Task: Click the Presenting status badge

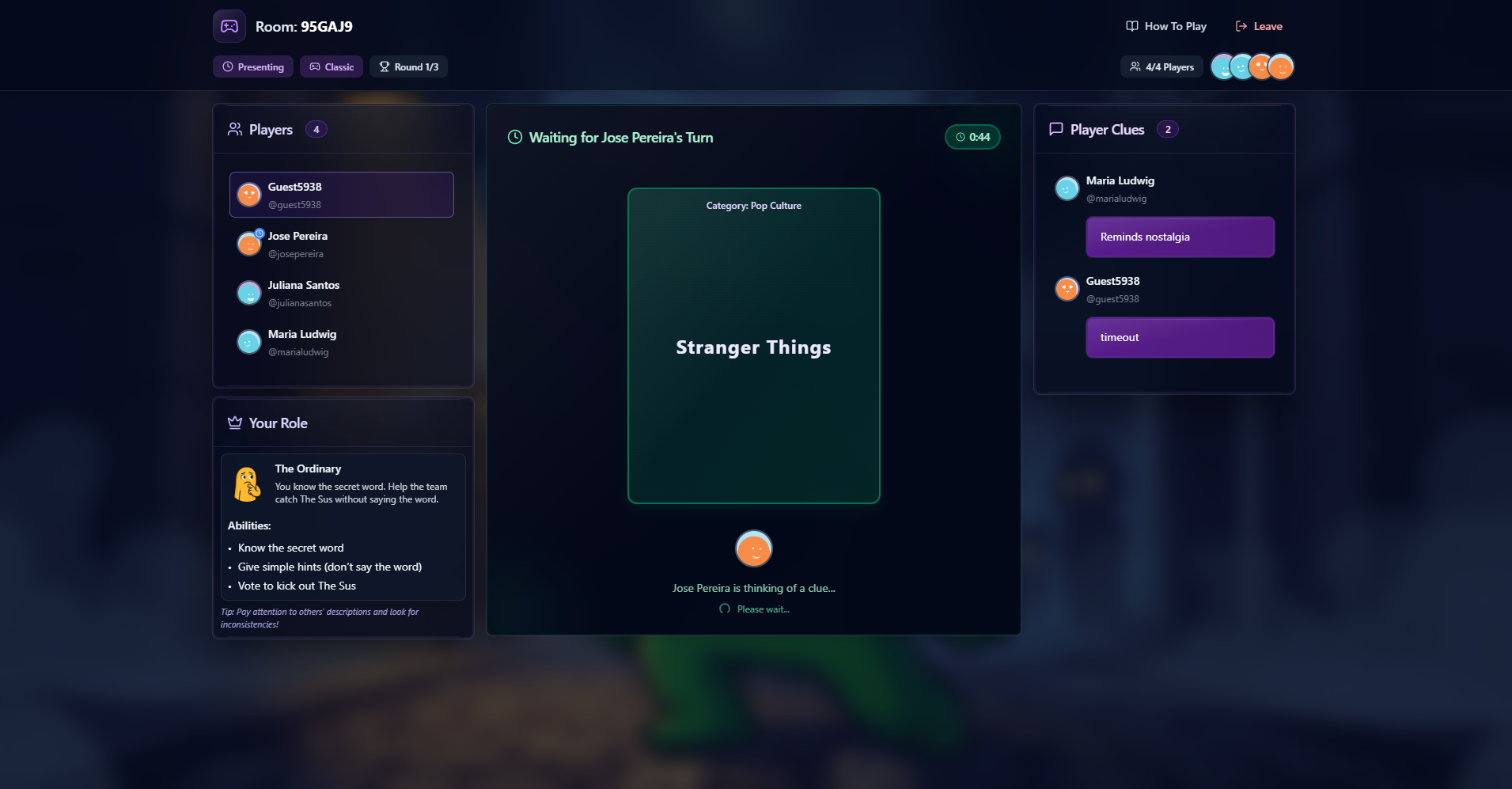Action: pyautogui.click(x=253, y=66)
